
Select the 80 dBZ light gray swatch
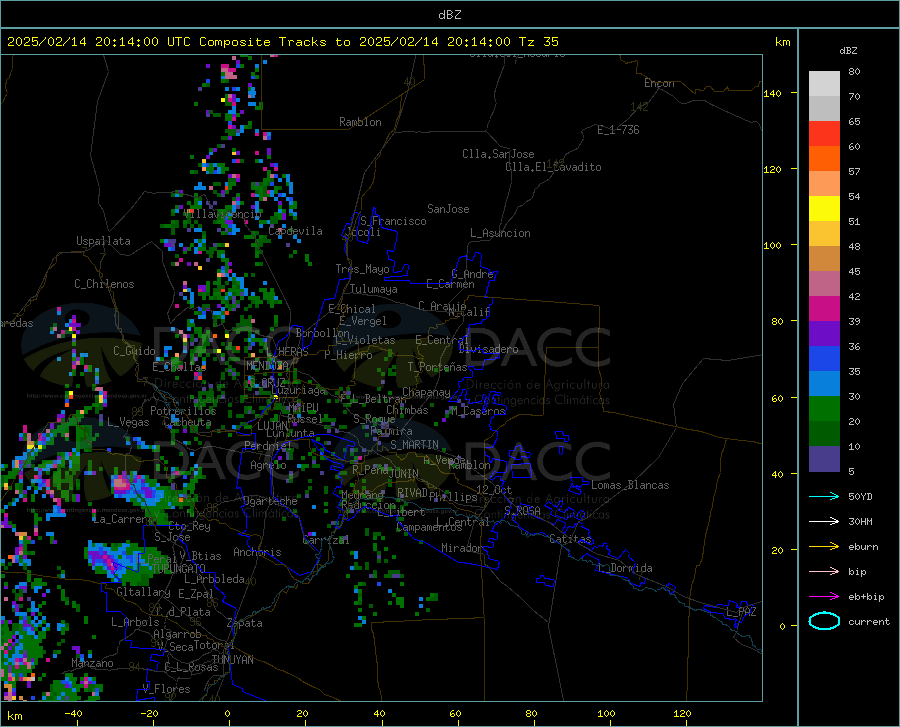[824, 84]
